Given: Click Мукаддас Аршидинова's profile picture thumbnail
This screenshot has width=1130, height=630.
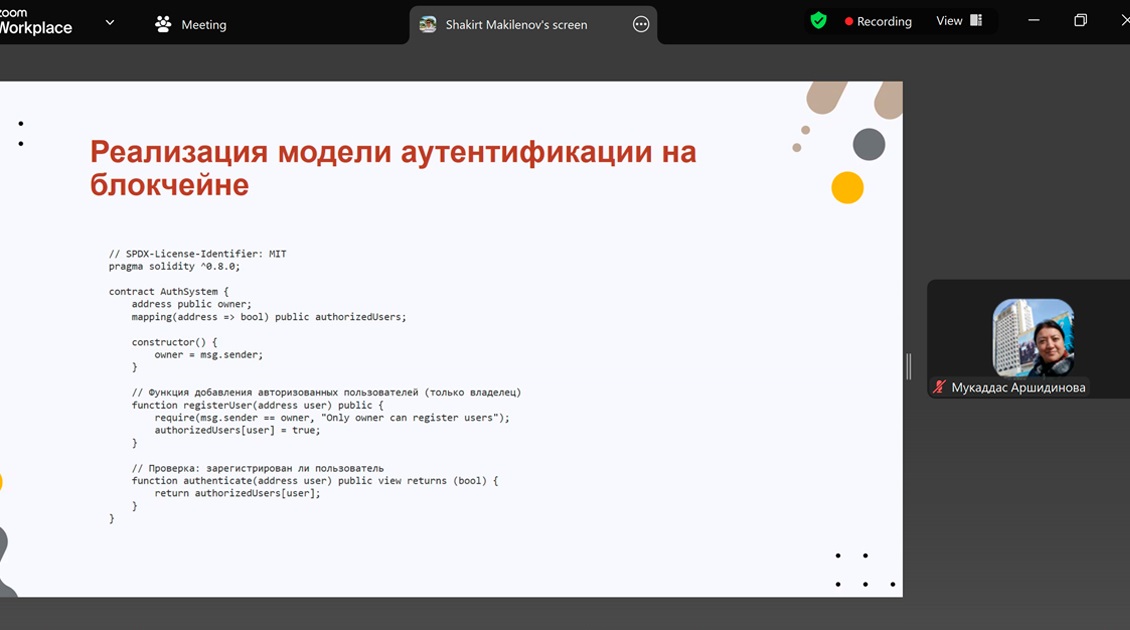Looking at the screenshot, I should 1033,337.
